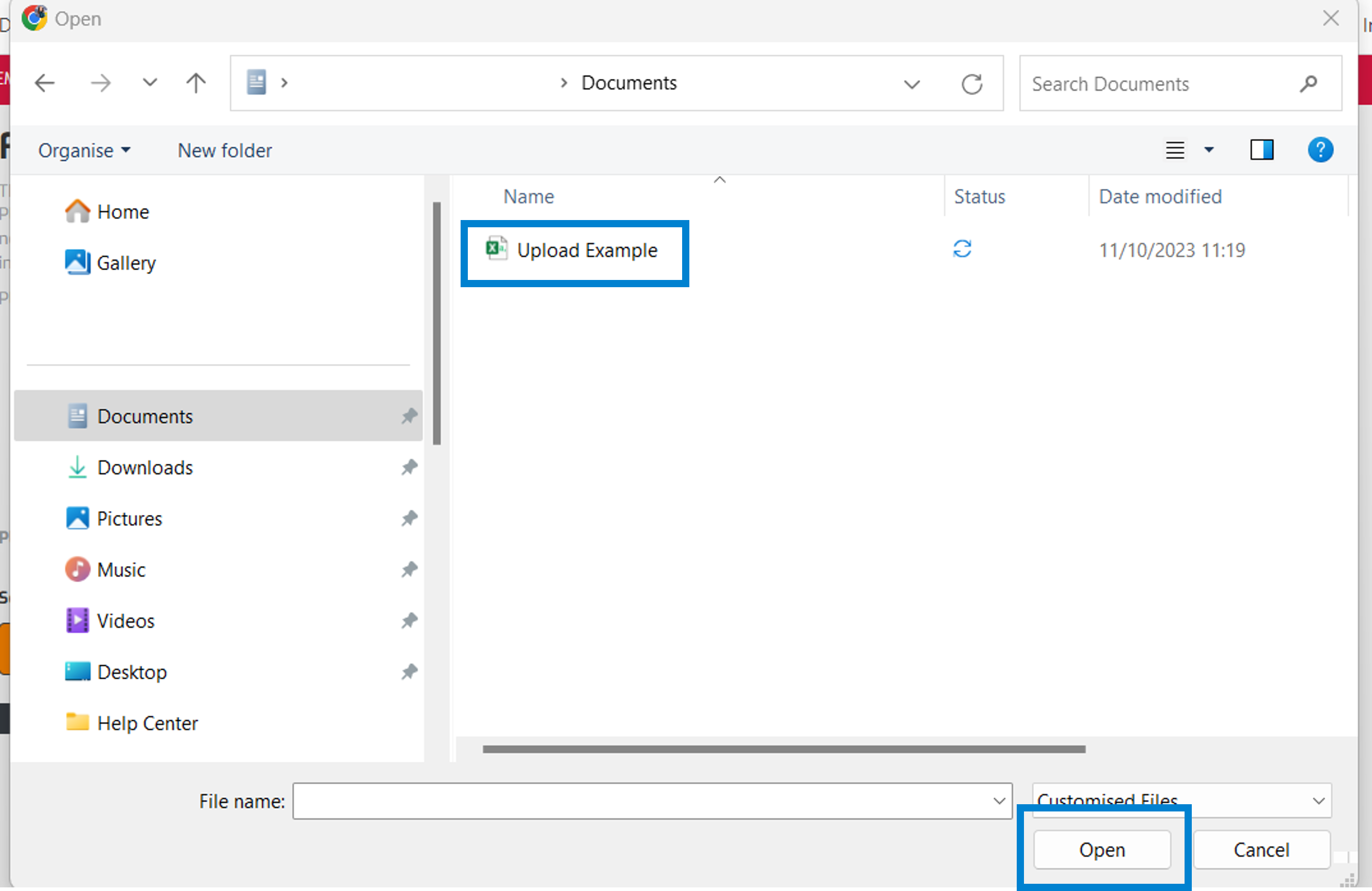Expand the address bar root chevron
This screenshot has width=1372, height=891.
tap(284, 83)
